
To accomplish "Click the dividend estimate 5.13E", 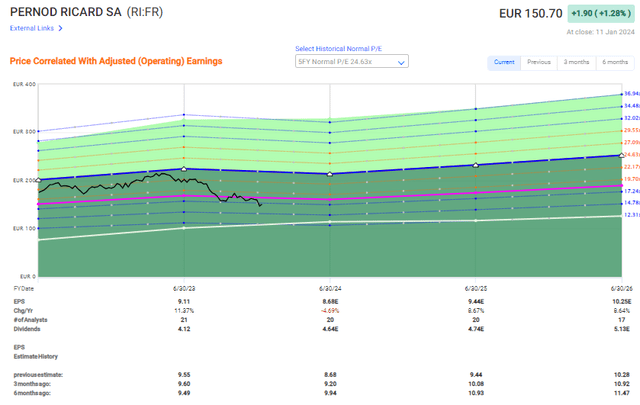I will (622, 329).
